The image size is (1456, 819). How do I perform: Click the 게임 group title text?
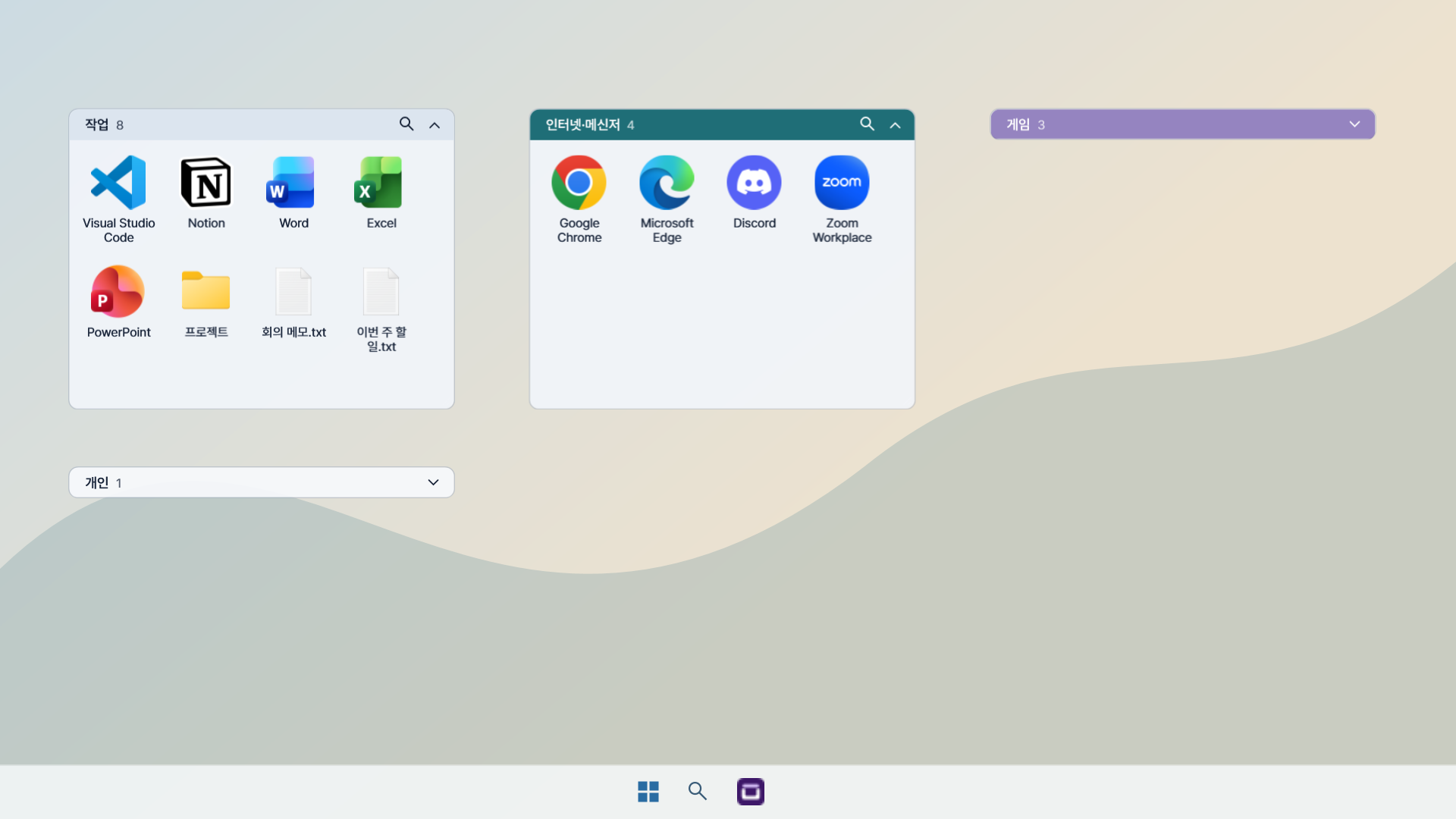point(1018,124)
